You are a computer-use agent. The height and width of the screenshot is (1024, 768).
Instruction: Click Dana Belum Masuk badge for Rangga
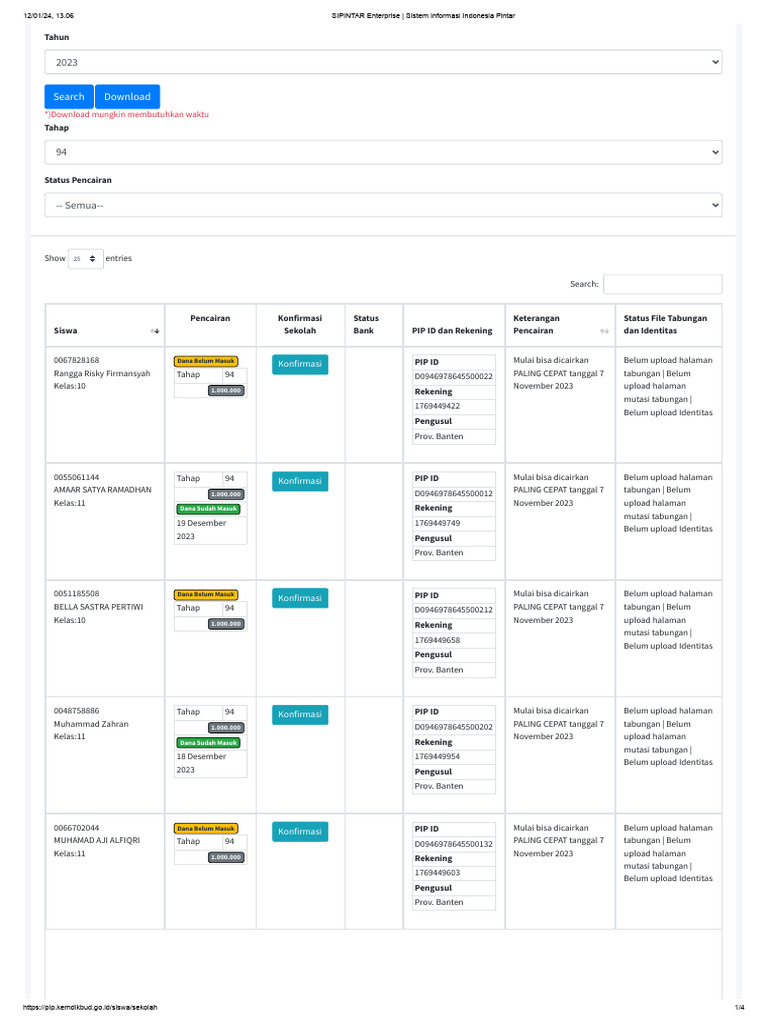206,361
